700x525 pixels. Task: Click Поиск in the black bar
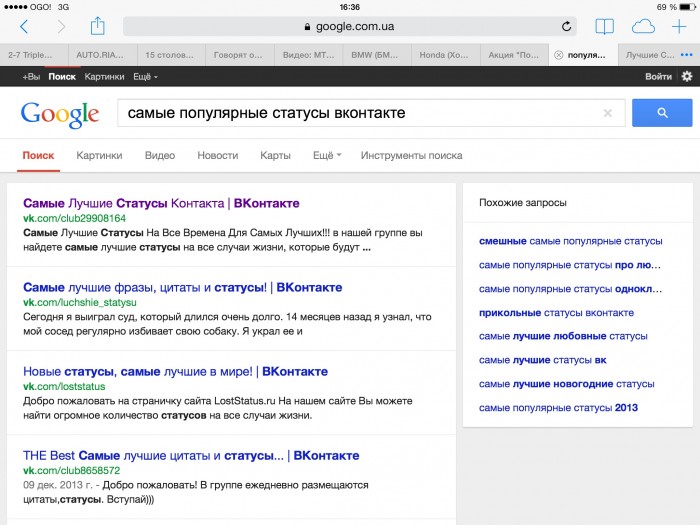coord(62,77)
